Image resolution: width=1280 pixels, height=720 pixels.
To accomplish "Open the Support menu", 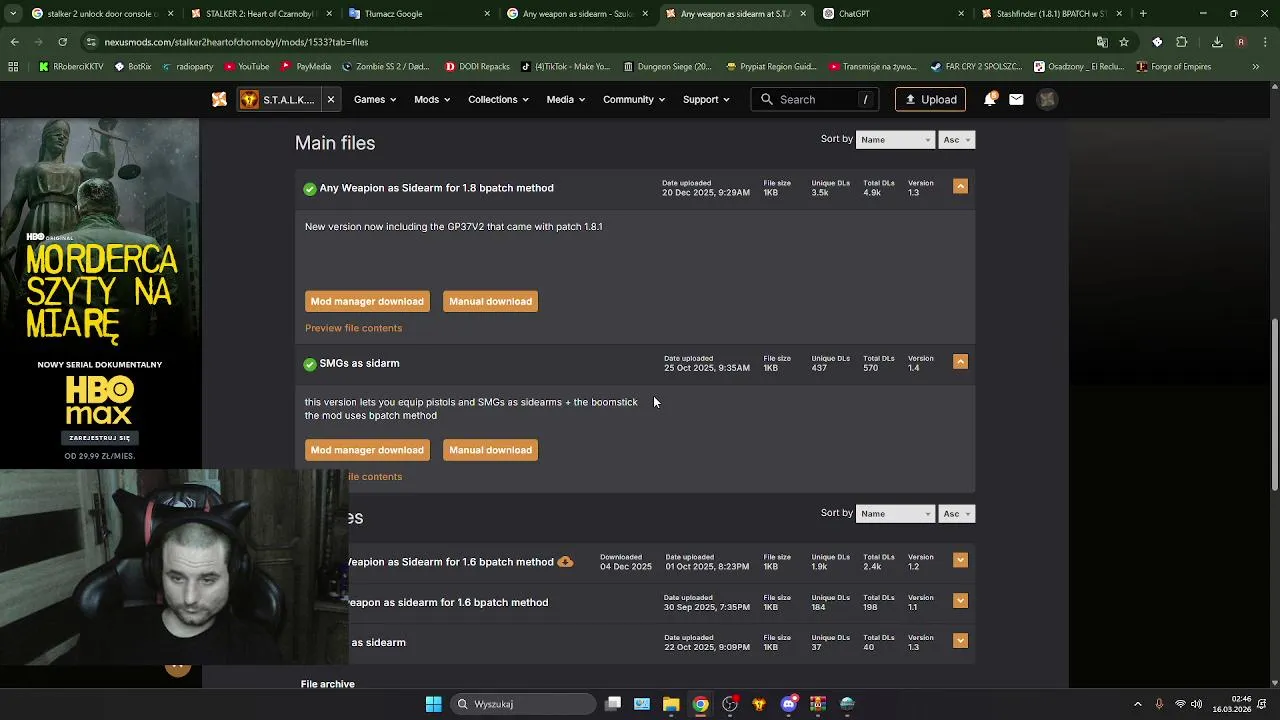I will coord(706,99).
